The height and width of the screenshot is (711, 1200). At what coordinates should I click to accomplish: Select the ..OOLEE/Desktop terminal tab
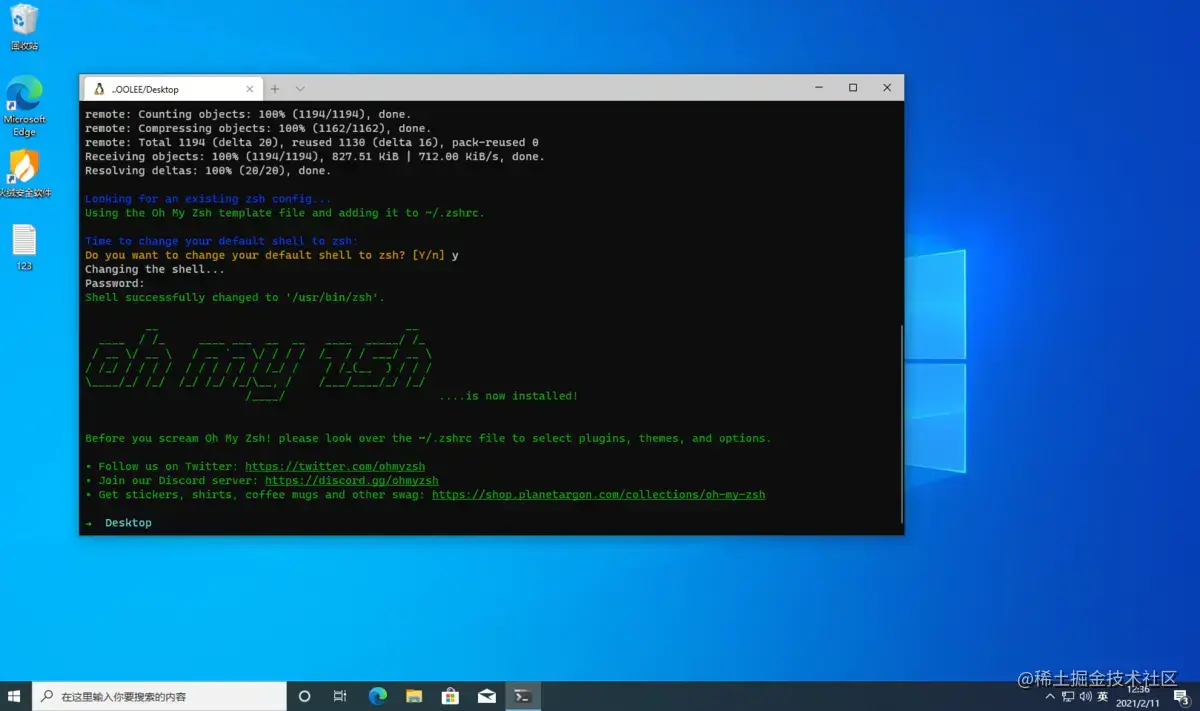[x=172, y=89]
